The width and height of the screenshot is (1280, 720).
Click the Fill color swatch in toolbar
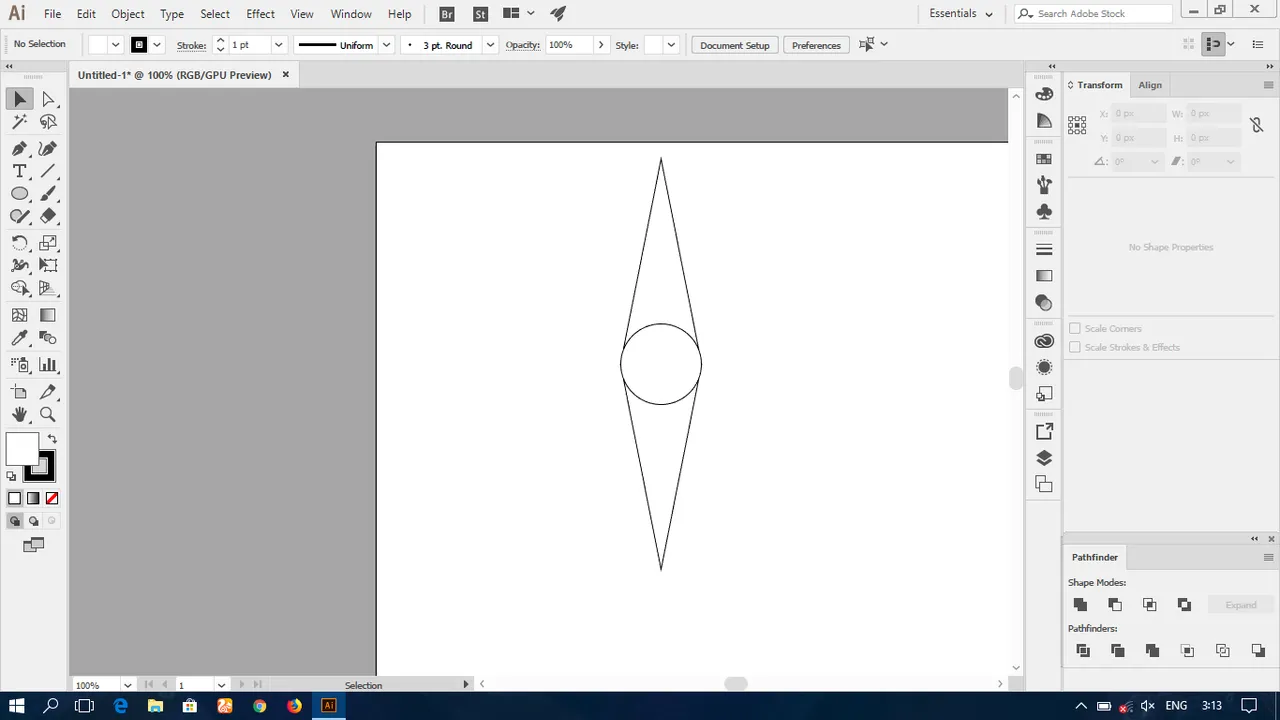pos(22,449)
